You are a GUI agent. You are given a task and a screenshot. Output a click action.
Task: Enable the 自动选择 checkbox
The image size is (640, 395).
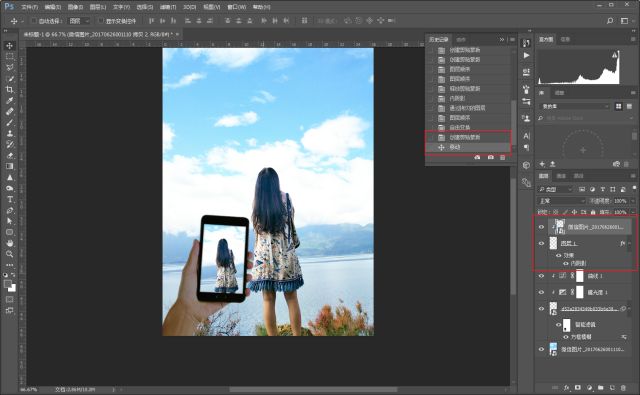pos(34,21)
